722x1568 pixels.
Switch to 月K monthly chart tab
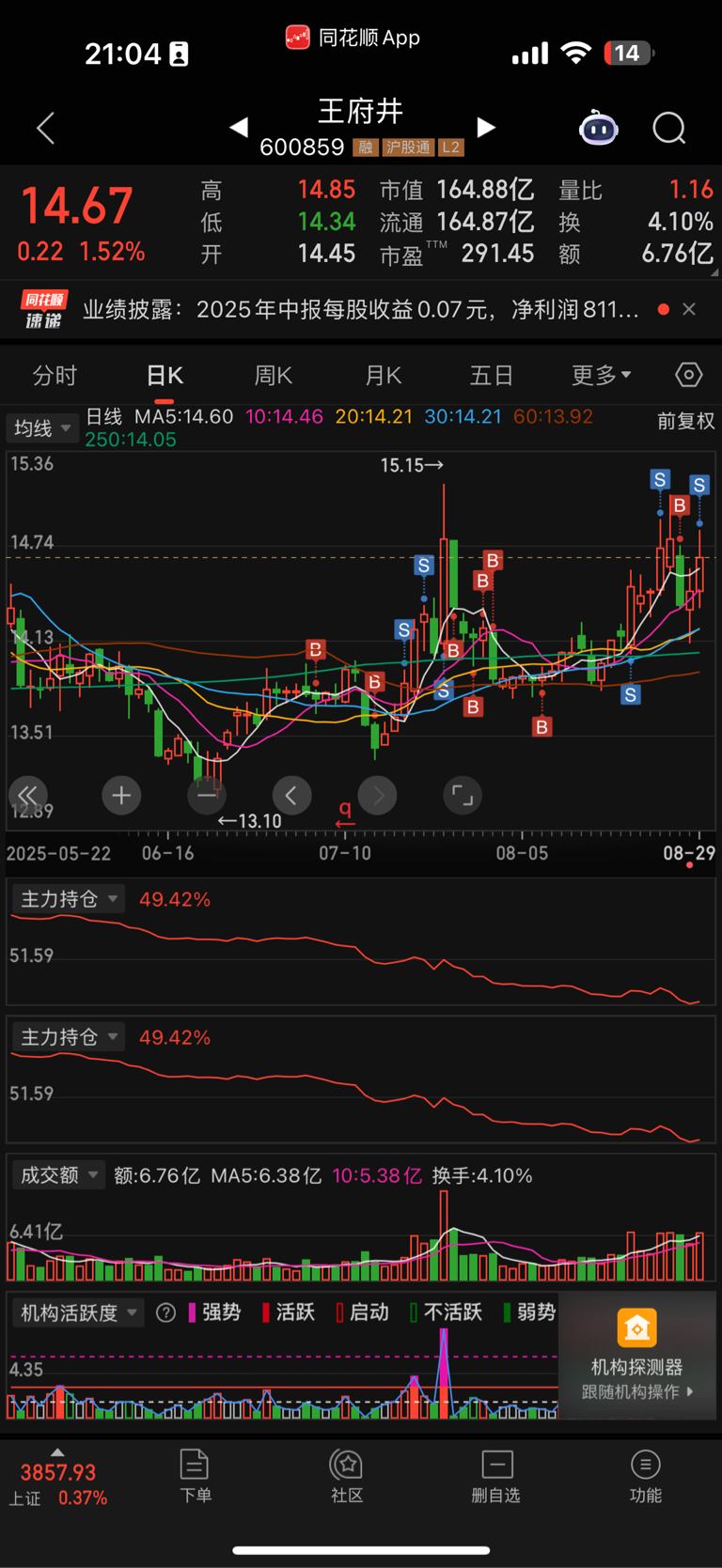(384, 376)
